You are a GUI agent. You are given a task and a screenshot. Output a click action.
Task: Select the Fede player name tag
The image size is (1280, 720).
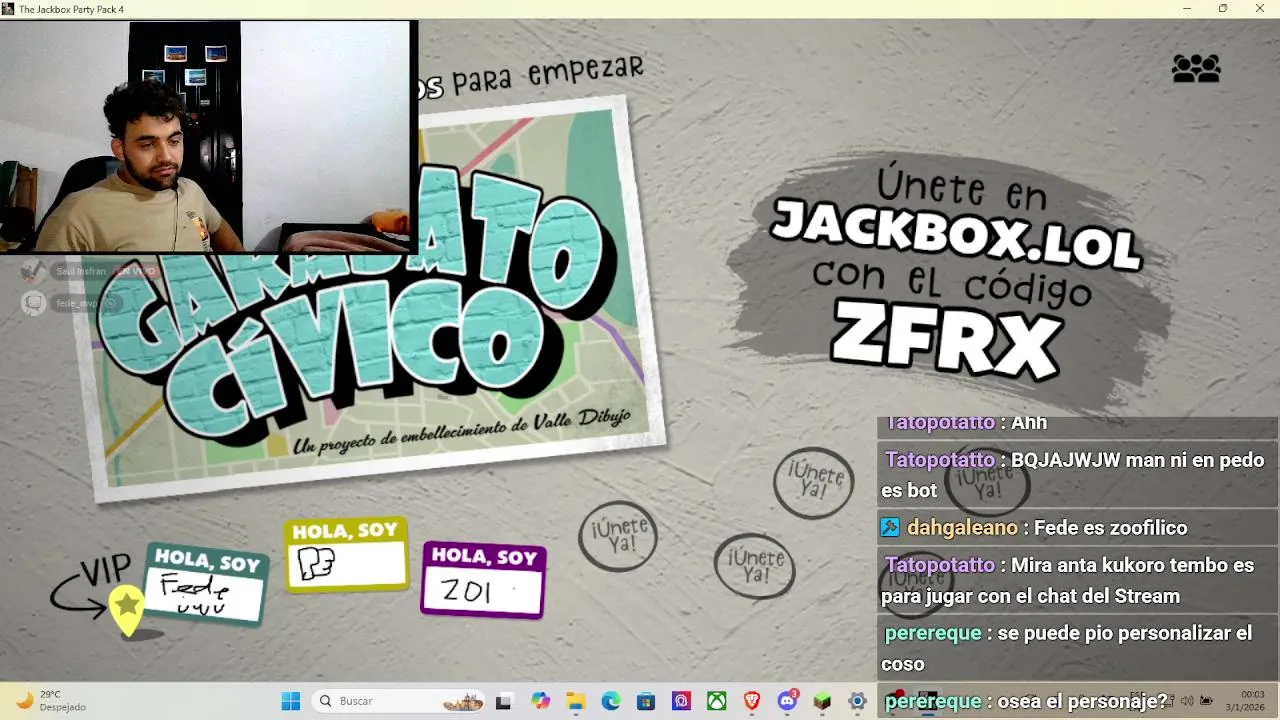[x=206, y=585]
